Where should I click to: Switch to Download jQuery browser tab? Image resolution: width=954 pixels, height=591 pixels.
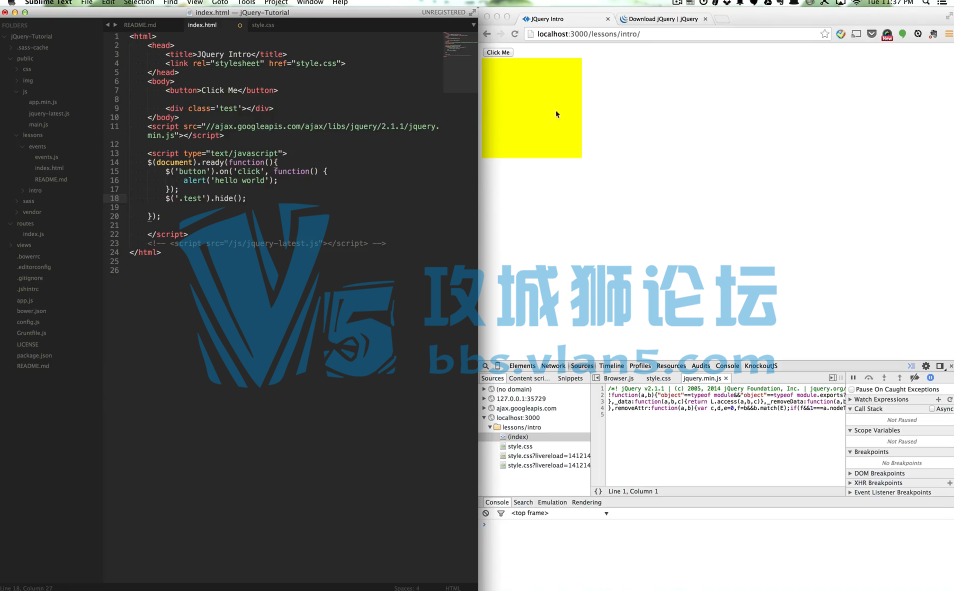tap(663, 19)
